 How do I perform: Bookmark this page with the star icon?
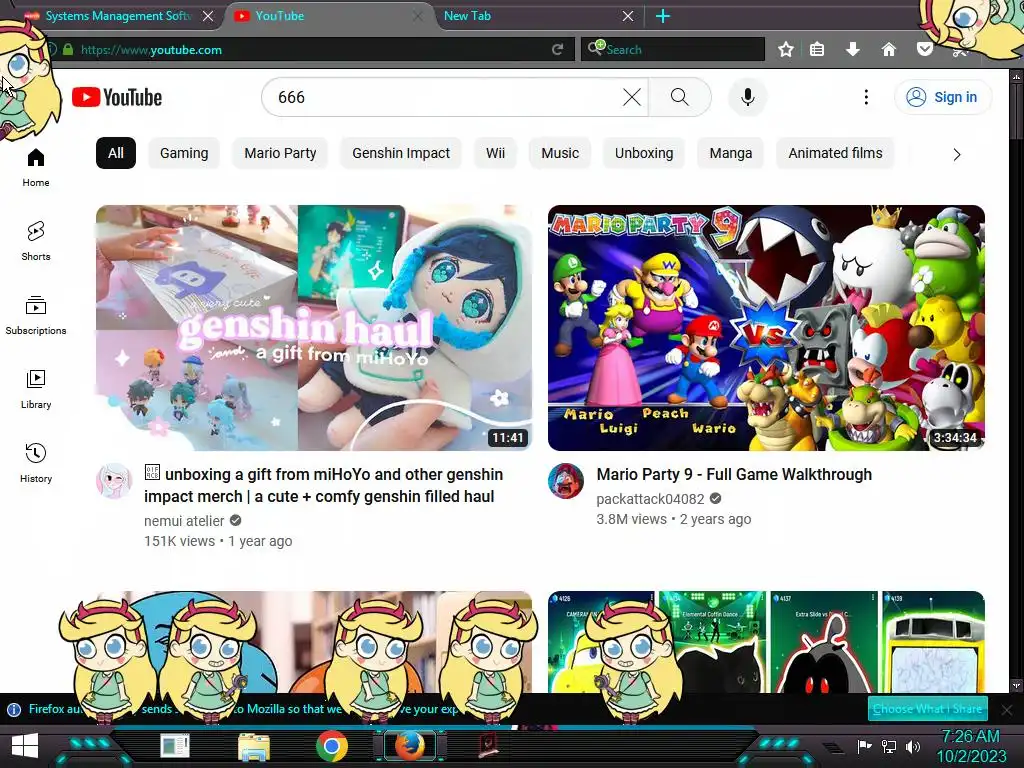coord(786,50)
